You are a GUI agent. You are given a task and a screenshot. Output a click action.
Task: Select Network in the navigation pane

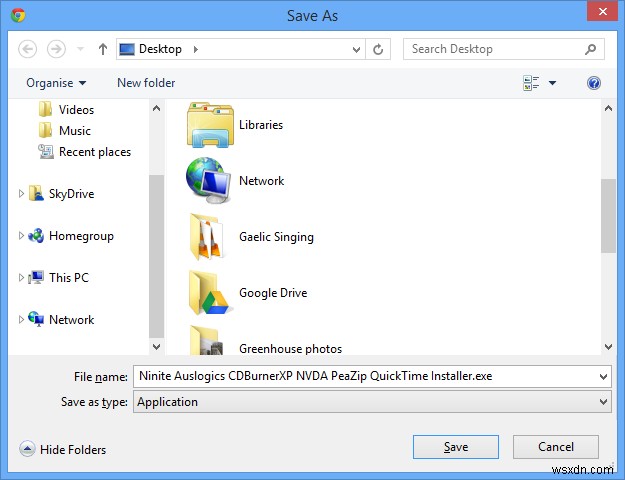72,320
